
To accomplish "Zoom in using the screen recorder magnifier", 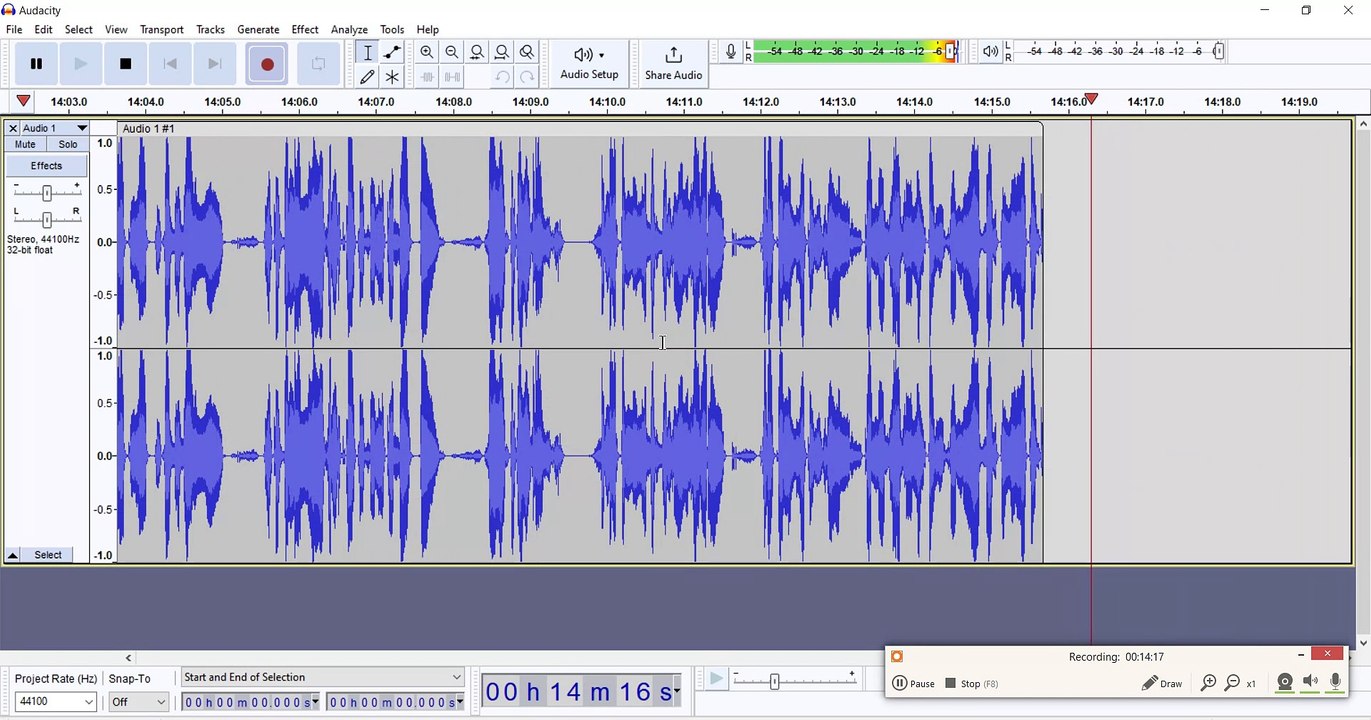I will pyautogui.click(x=1208, y=683).
